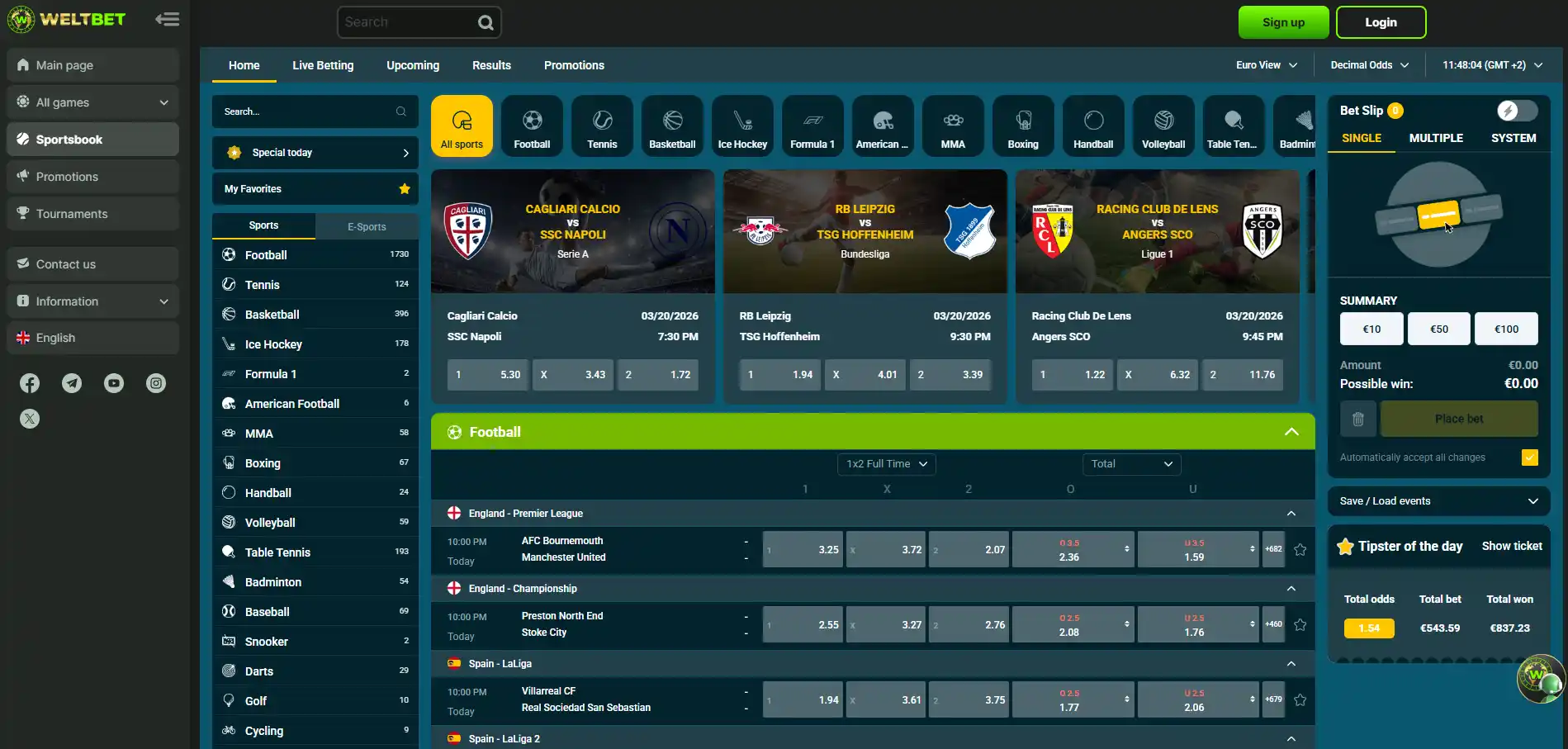Viewport: 1568px width, 749px height.
Task: Select the Ice Hockey sport icon tile
Action: pyautogui.click(x=742, y=126)
